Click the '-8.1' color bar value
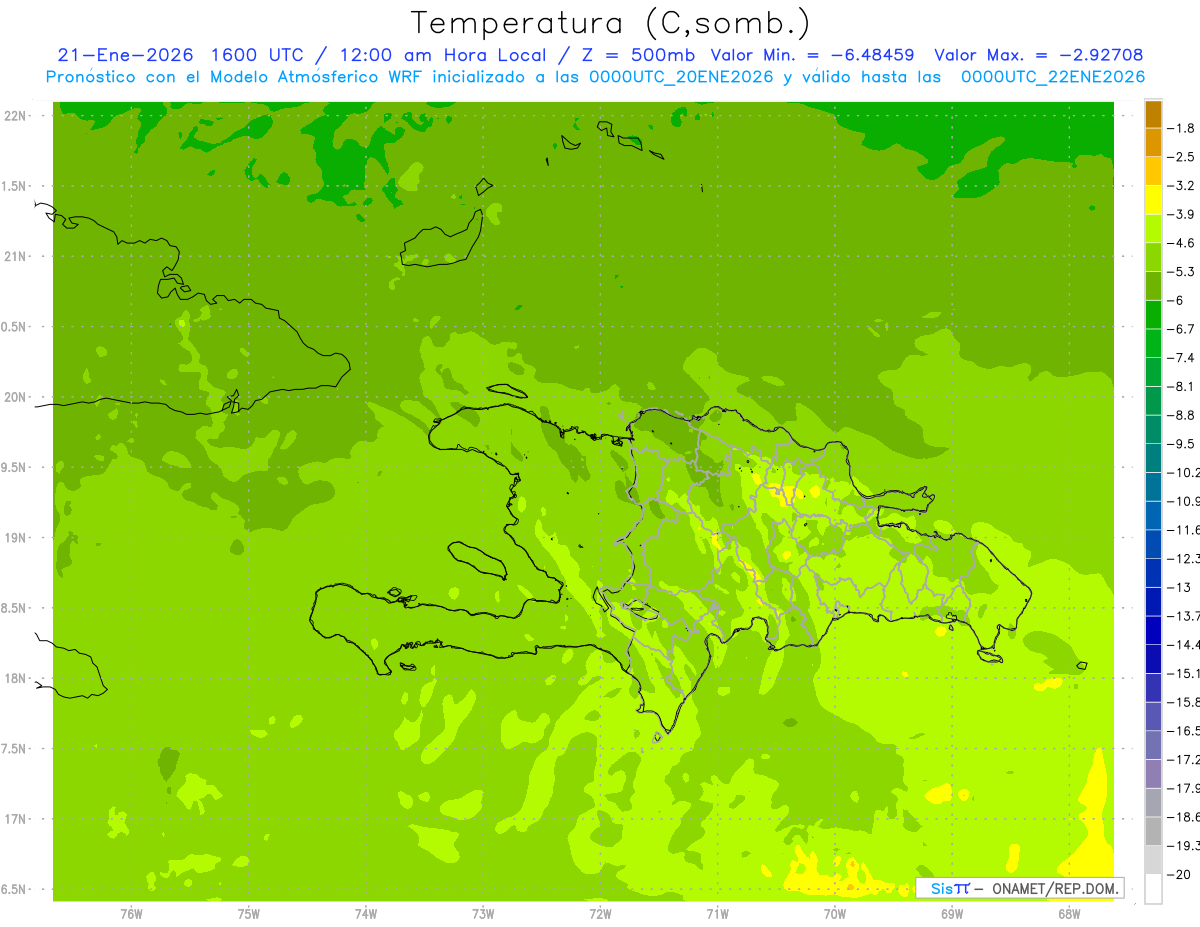 [x=1182, y=386]
